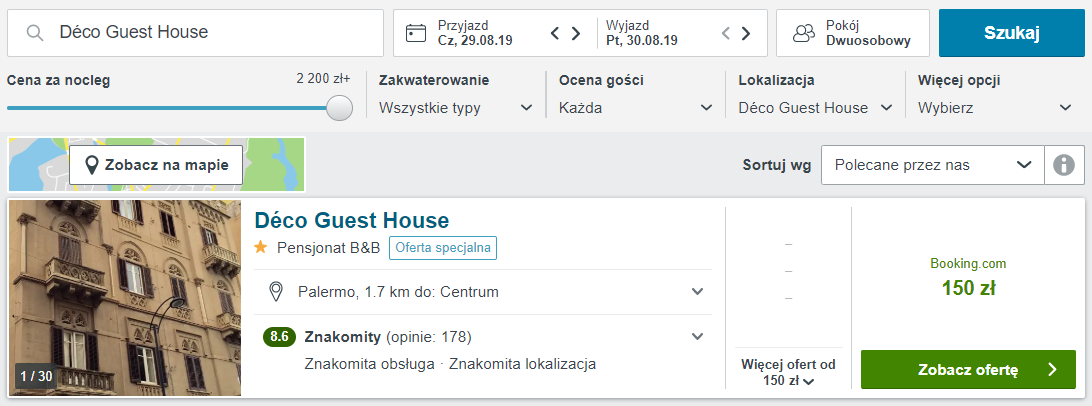Viewport: 1092px width, 406px height.
Task: Click the Szukaj search button
Action: (1012, 33)
